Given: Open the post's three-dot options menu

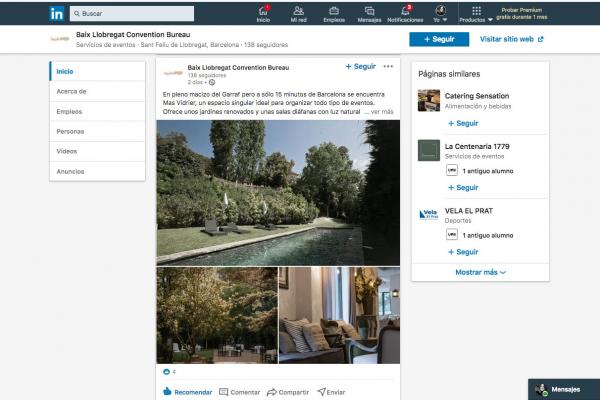Looking at the screenshot, I should [388, 67].
